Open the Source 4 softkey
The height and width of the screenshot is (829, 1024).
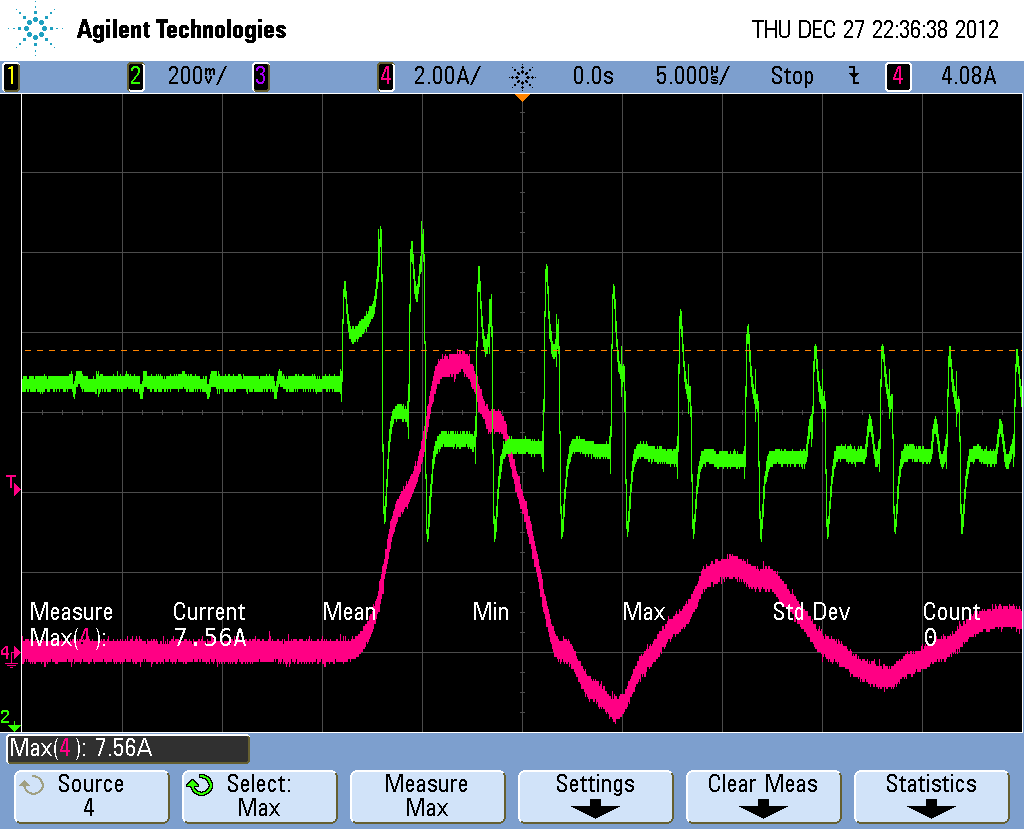[91, 796]
